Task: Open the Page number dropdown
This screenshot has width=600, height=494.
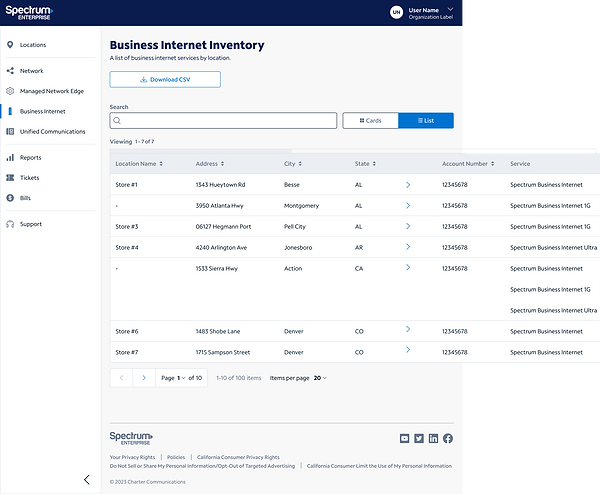Action: [x=181, y=378]
